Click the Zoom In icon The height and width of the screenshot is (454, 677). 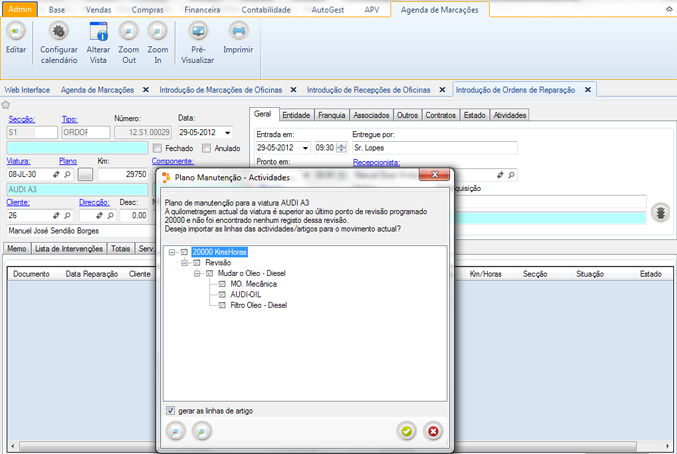pos(158,32)
